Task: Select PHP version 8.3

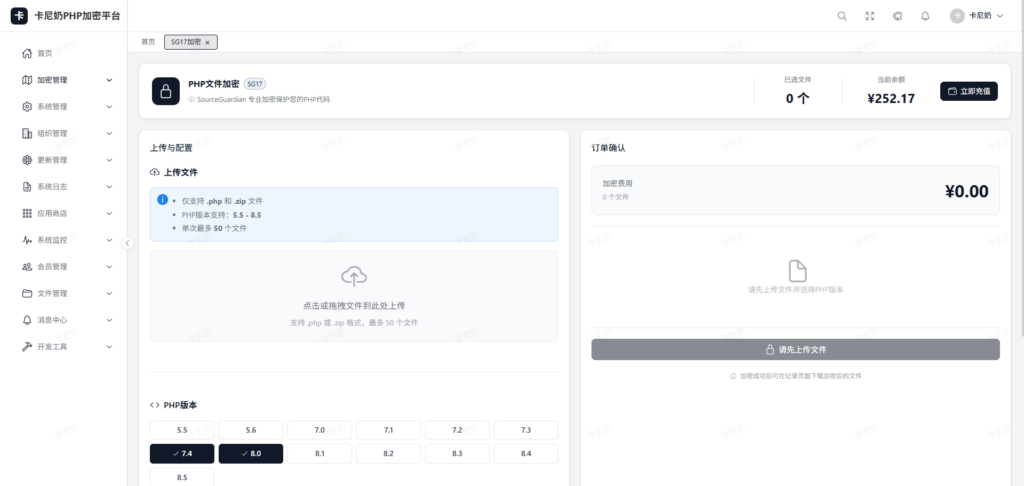Action: (x=457, y=454)
